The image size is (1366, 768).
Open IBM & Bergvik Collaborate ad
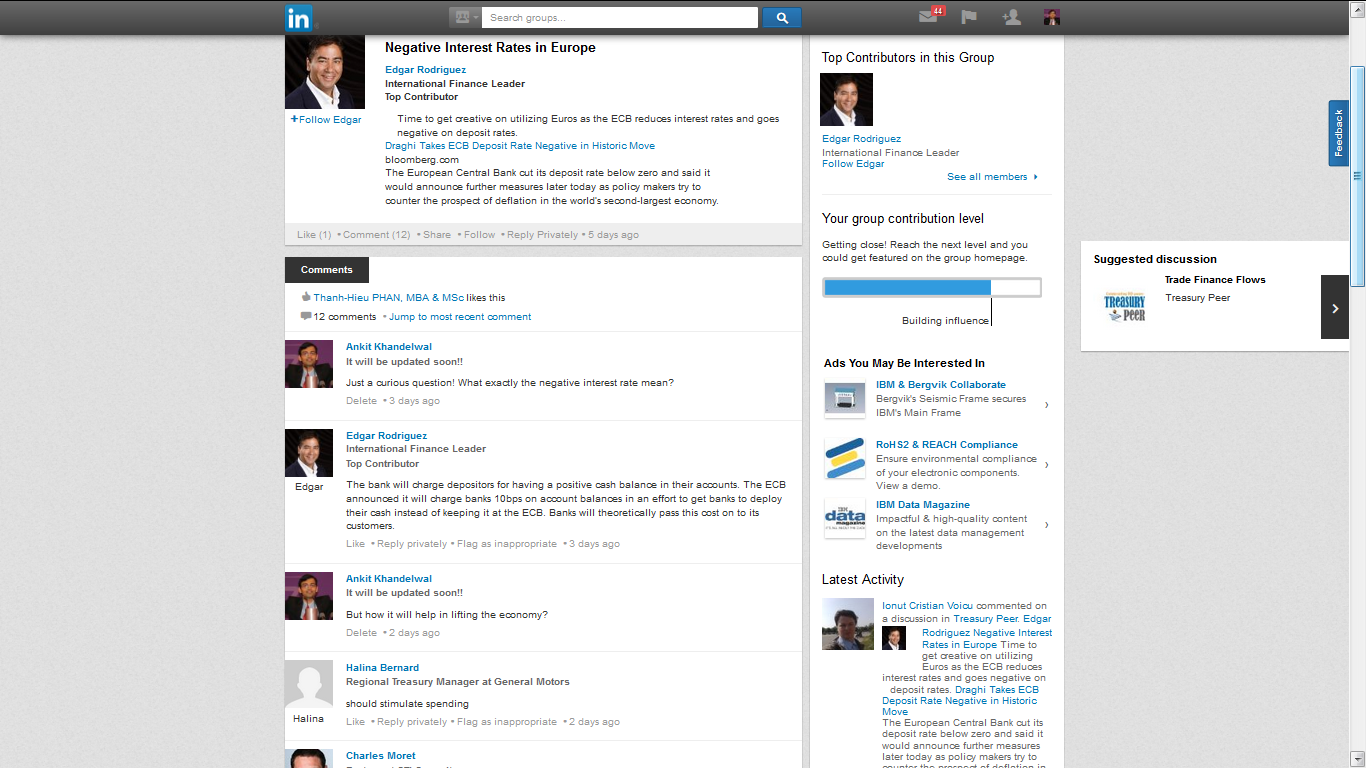[941, 385]
